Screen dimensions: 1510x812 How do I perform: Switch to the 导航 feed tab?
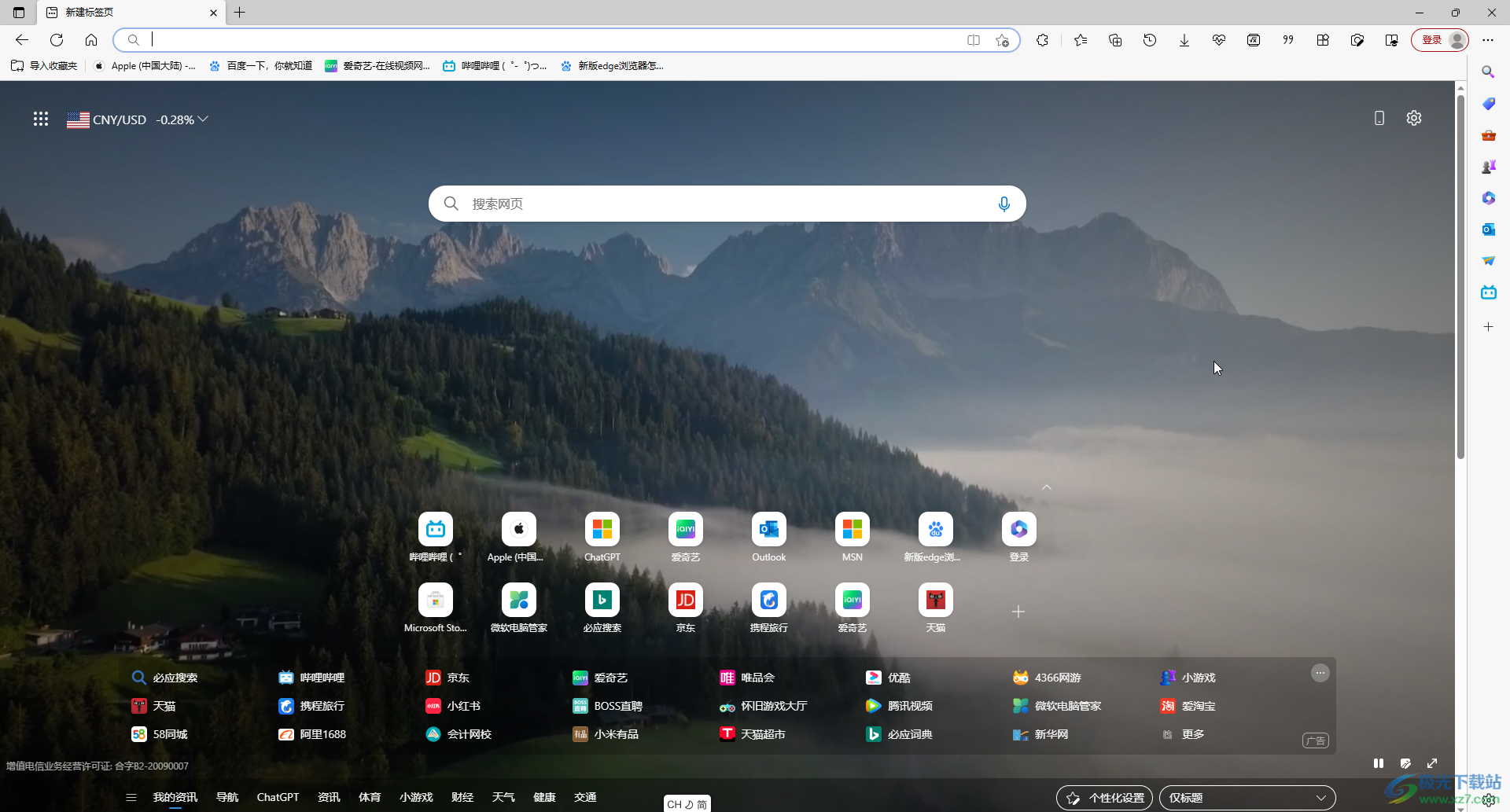pos(227,797)
